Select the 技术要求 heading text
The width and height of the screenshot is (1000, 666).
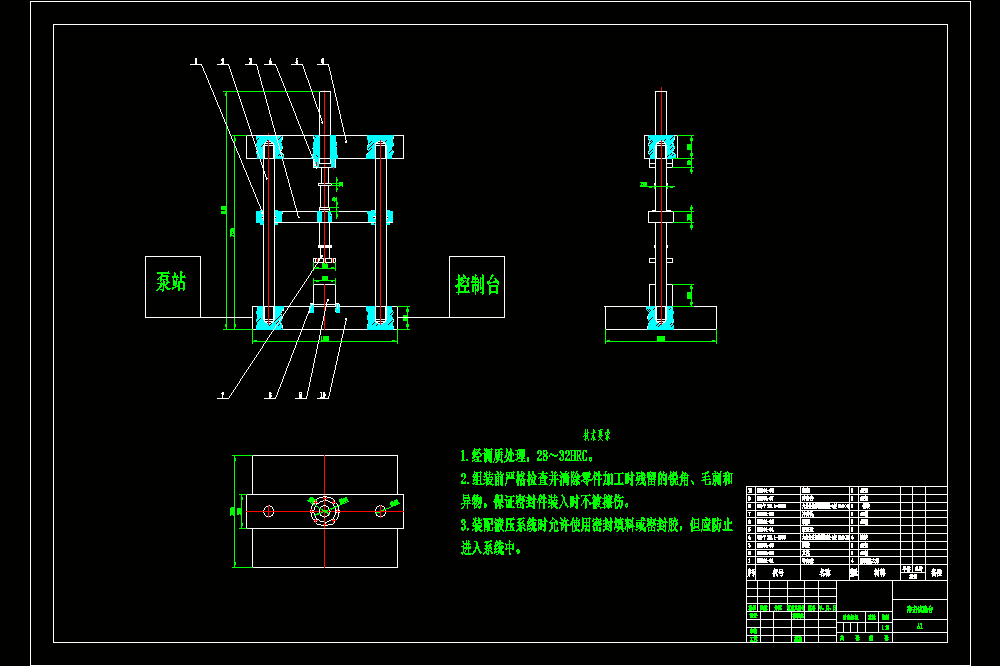tap(596, 435)
